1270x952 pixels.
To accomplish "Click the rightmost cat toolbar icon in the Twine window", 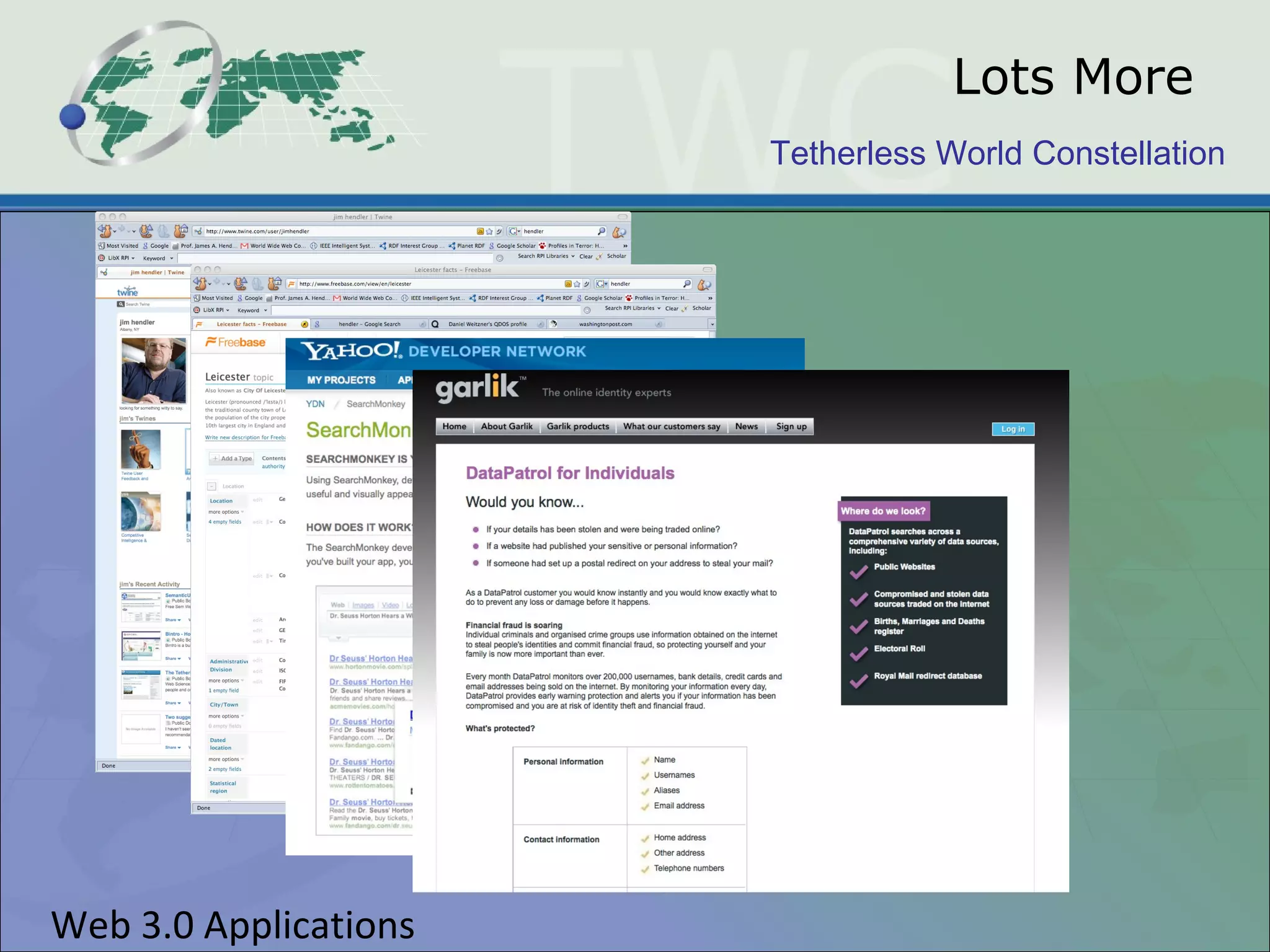I will tap(619, 232).
